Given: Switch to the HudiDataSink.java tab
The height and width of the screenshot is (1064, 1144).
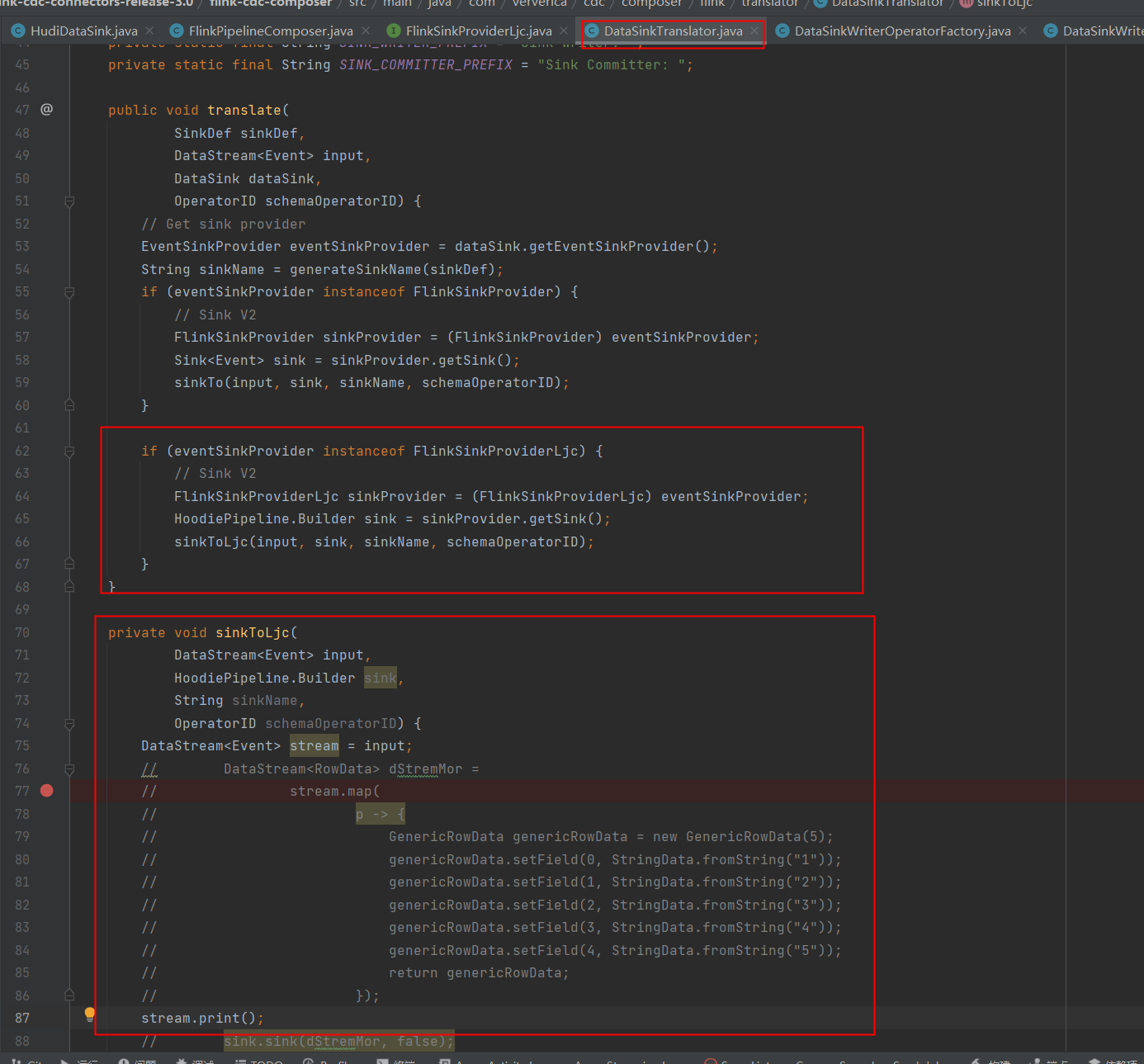Looking at the screenshot, I should coord(83,31).
